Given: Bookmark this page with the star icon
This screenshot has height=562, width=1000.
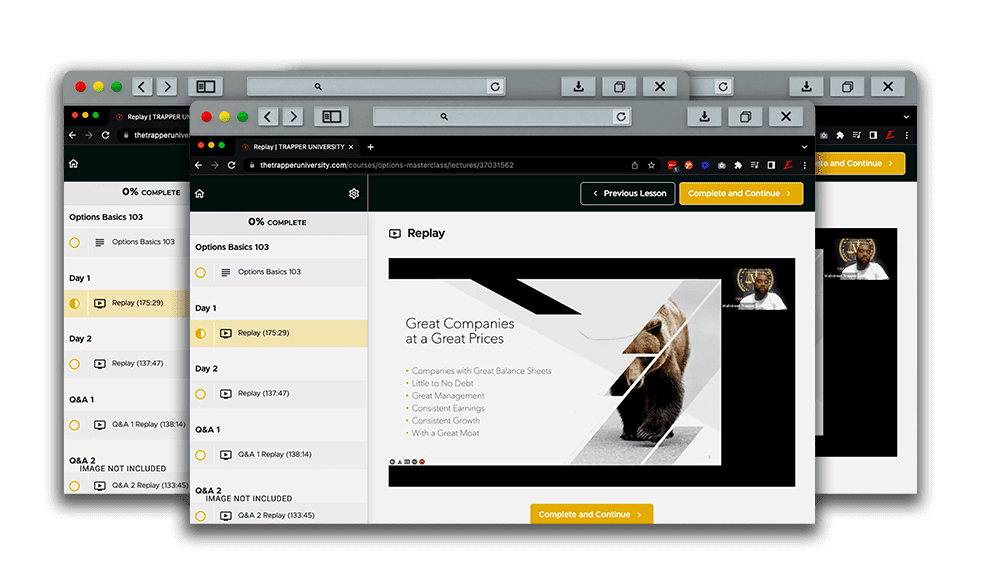Looking at the screenshot, I should 651,165.
